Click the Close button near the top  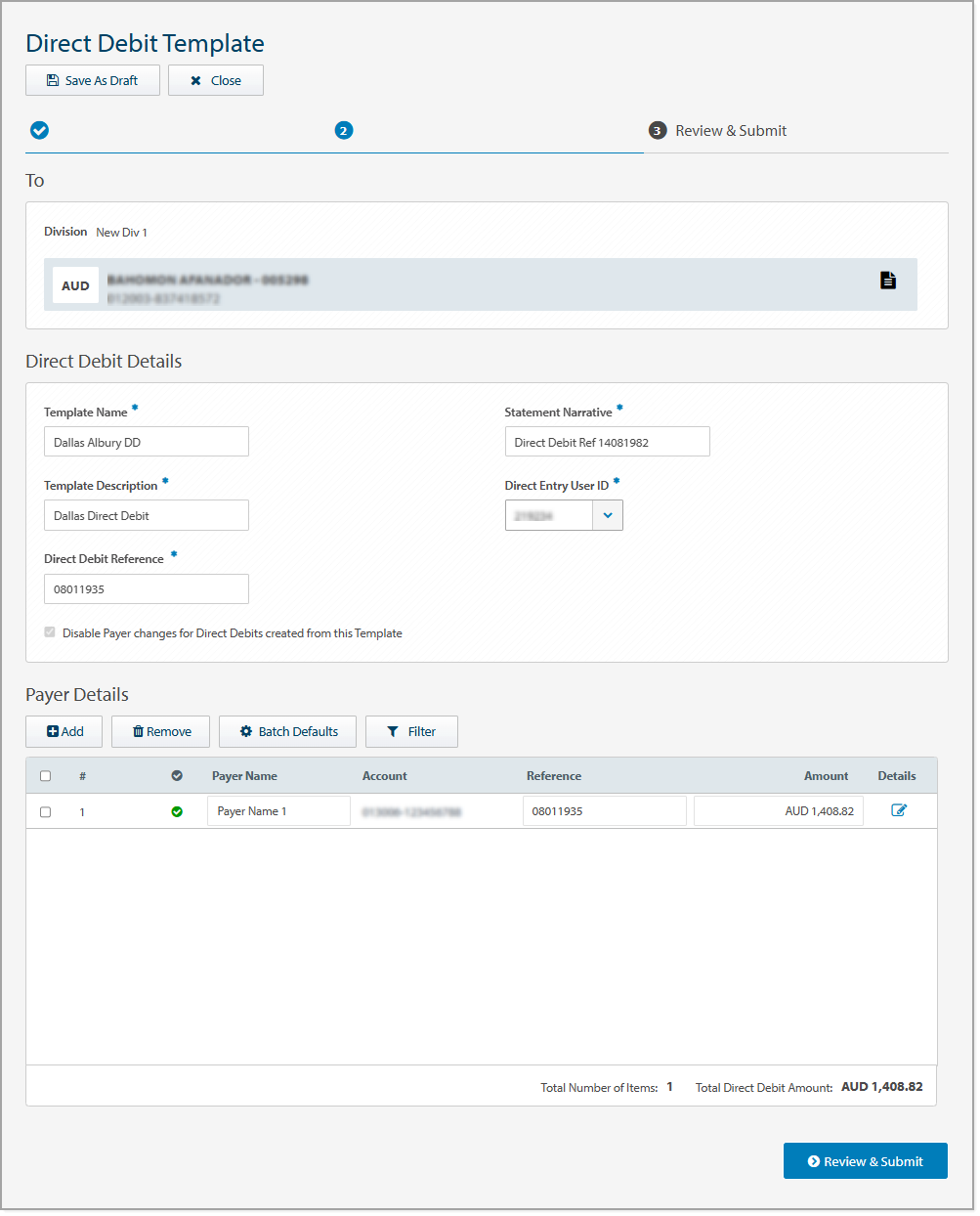[215, 79]
